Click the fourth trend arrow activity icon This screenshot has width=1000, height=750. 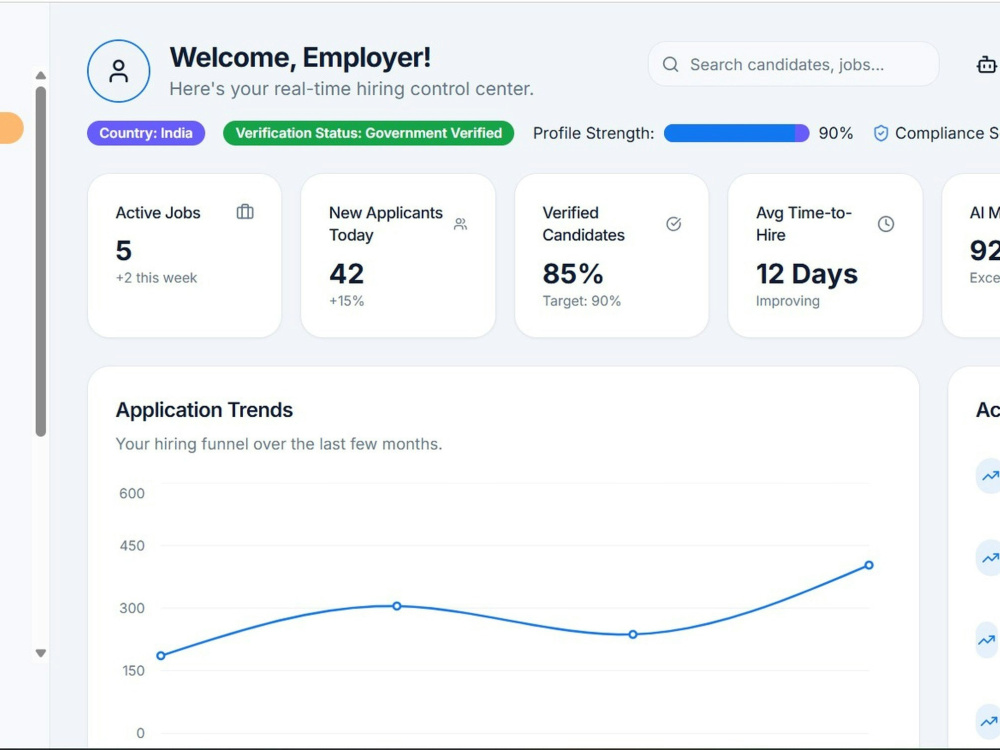[x=989, y=722]
